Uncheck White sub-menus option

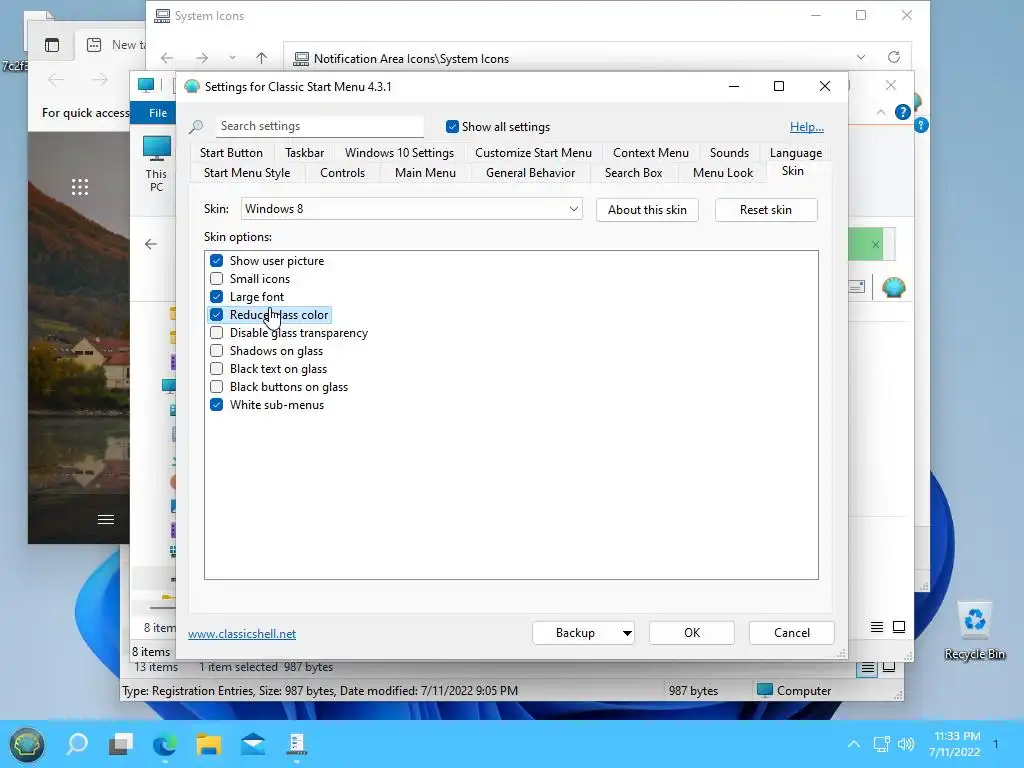pos(217,405)
